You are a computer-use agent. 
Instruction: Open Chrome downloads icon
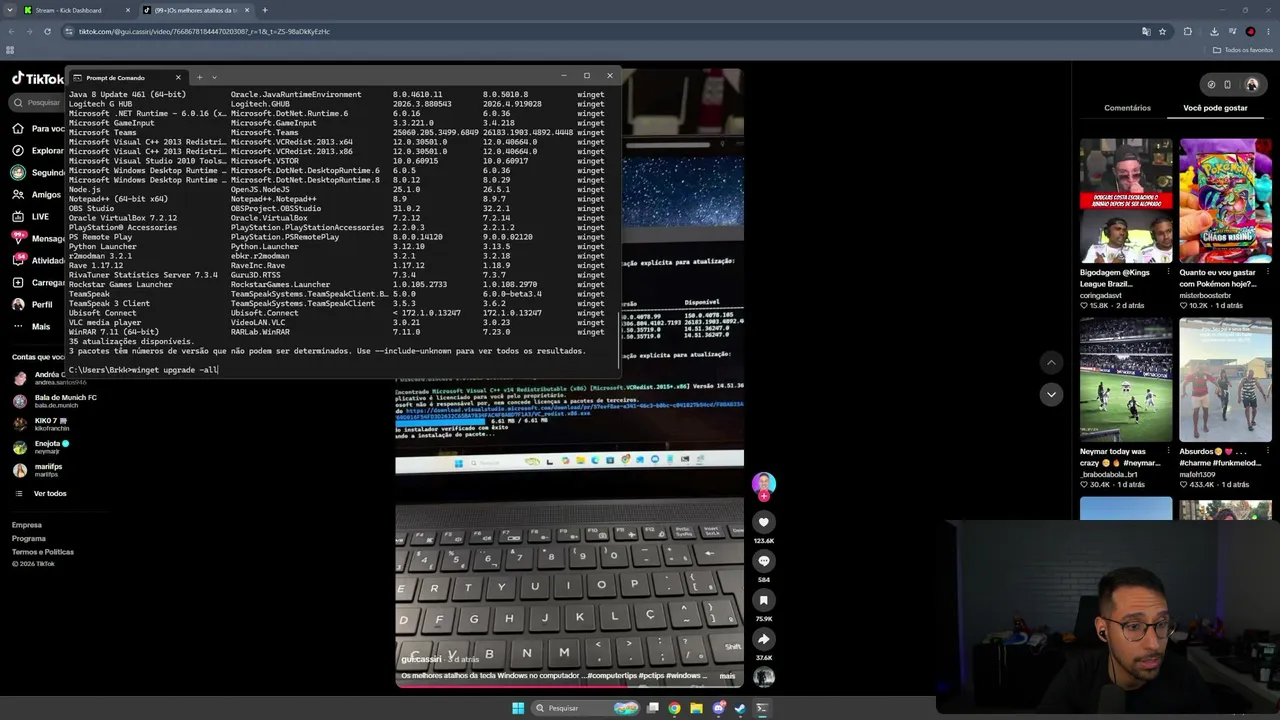[x=1214, y=31]
